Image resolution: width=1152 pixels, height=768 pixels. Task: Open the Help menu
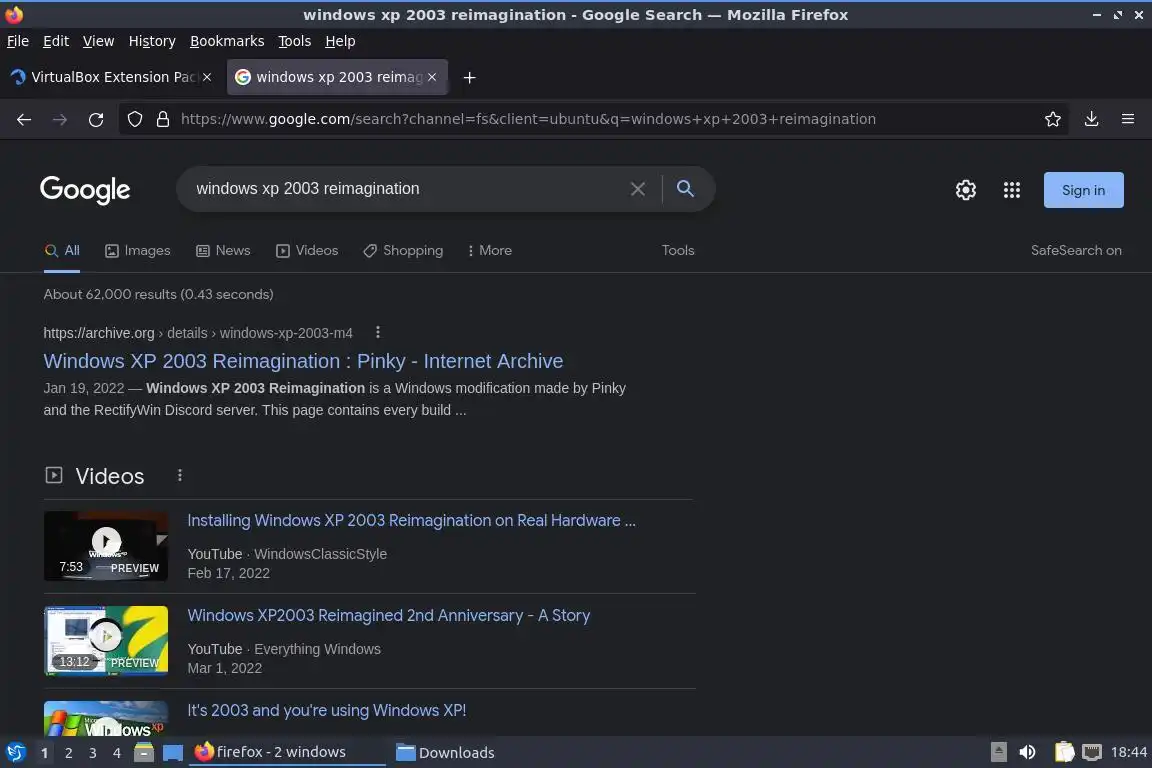[x=340, y=41]
